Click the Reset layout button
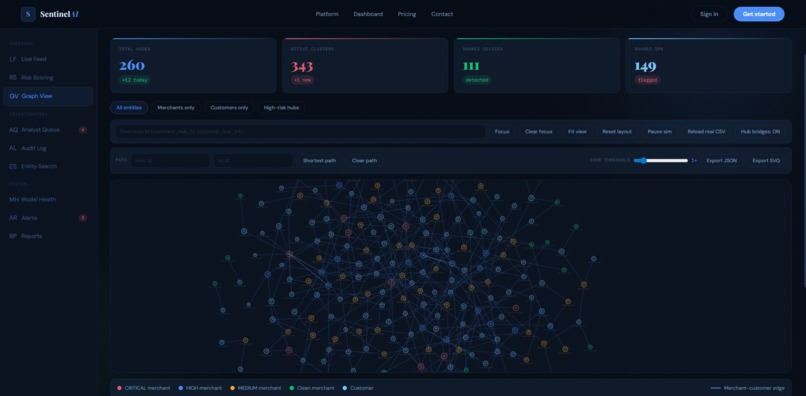The image size is (806, 396). coord(617,132)
